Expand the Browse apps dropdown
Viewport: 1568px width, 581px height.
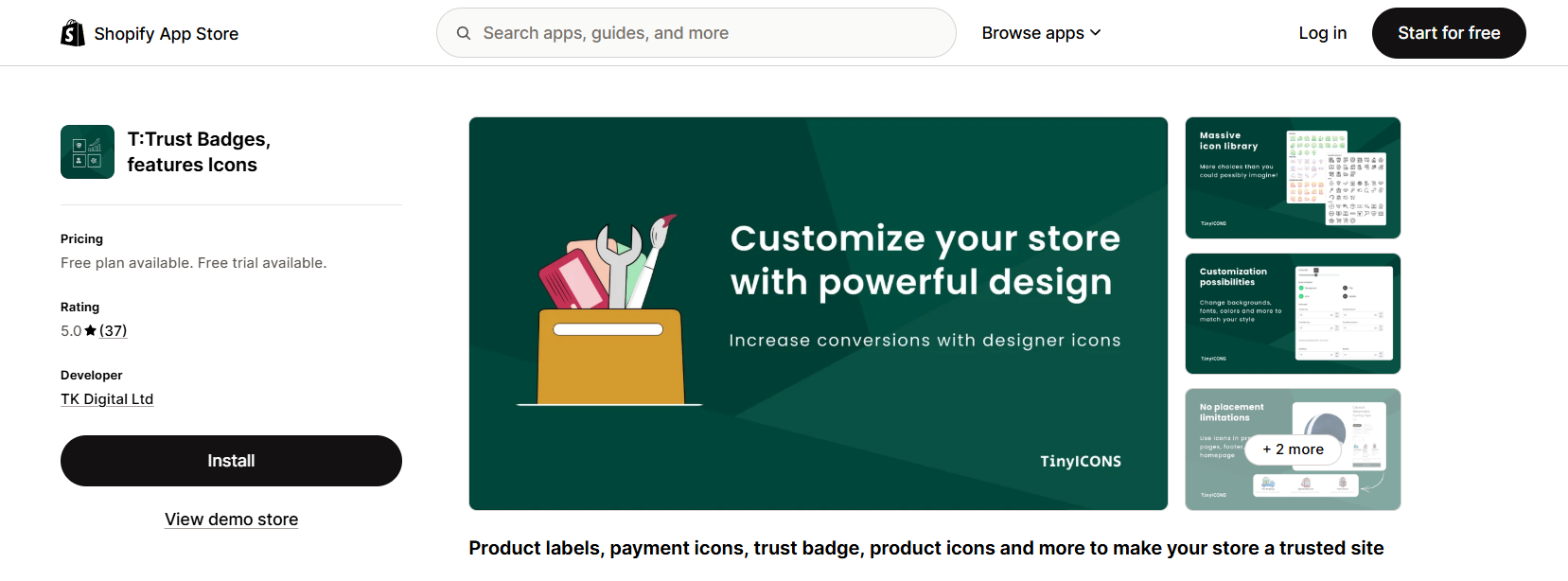pos(1041,33)
